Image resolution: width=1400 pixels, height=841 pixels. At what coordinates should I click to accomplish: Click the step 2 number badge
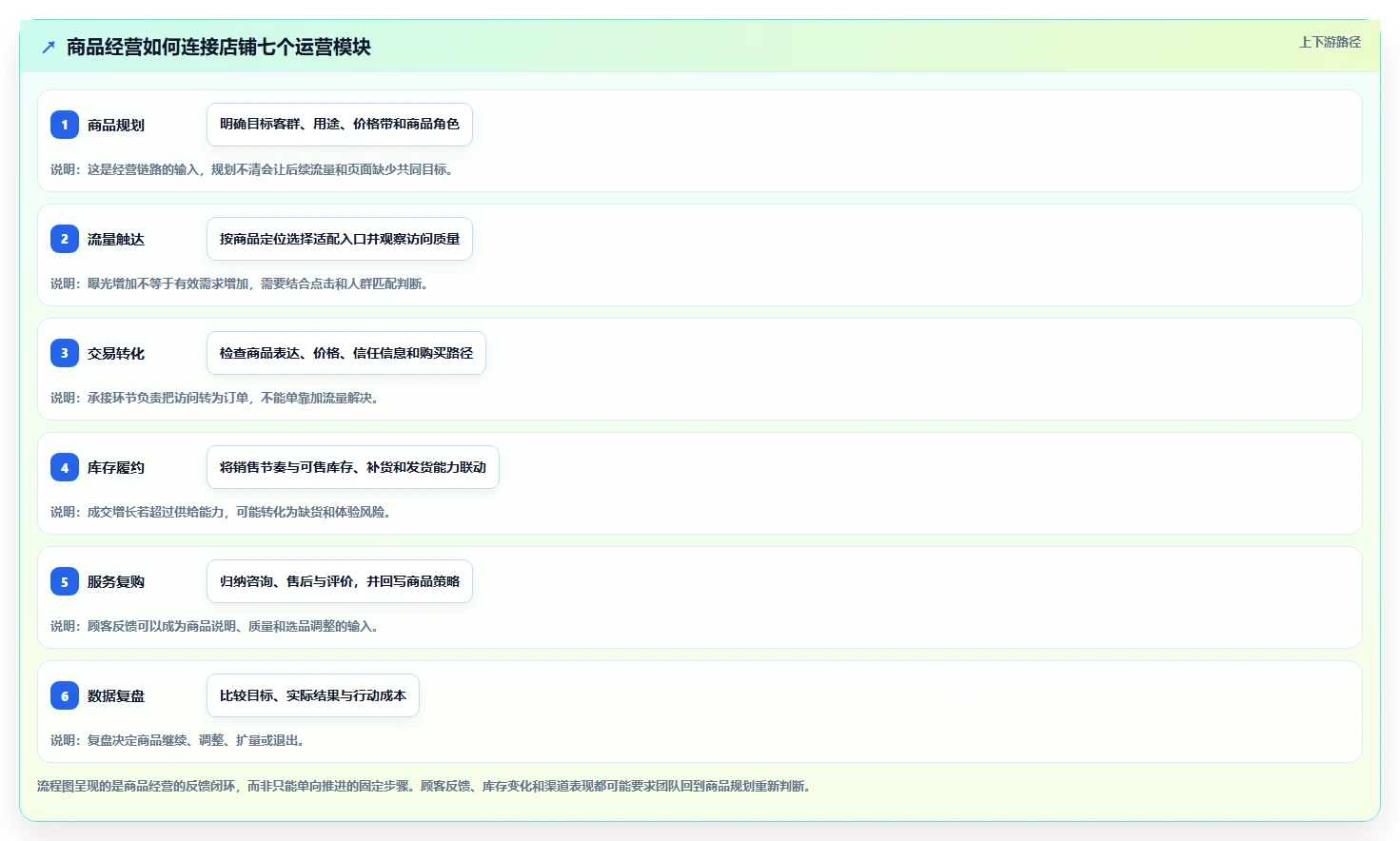[x=65, y=239]
